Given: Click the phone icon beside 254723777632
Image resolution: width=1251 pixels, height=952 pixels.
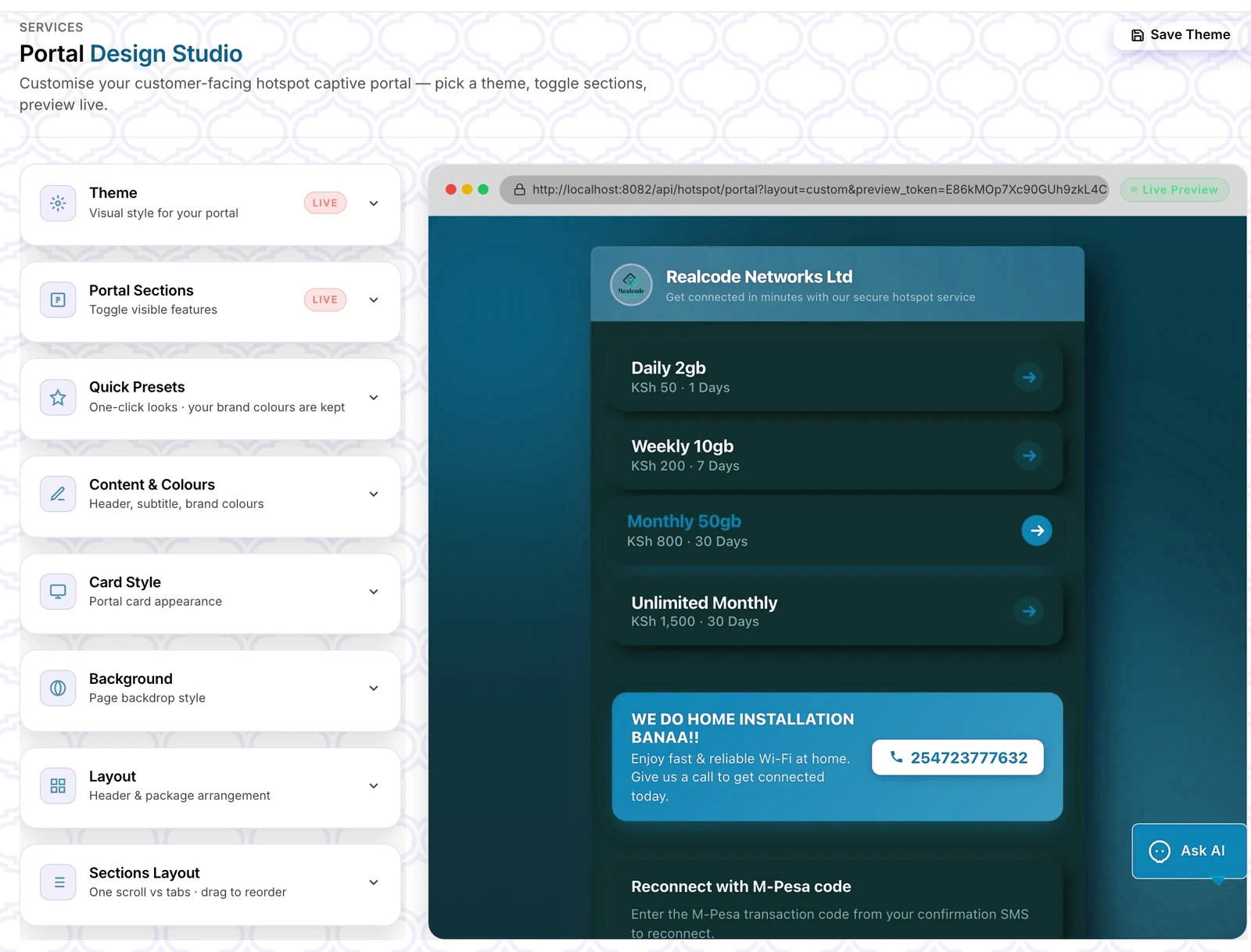Looking at the screenshot, I should (896, 757).
